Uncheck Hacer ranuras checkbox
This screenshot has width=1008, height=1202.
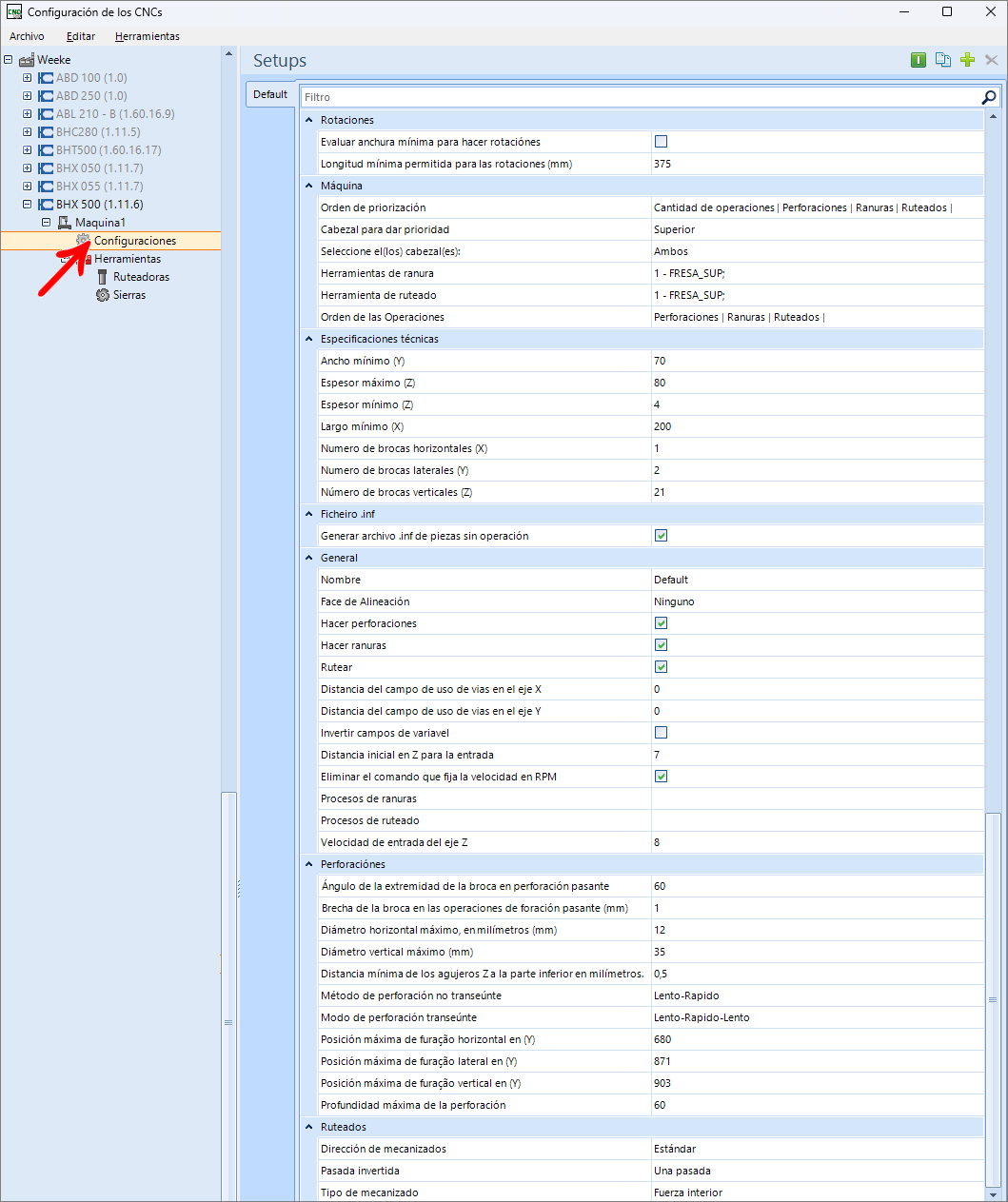(662, 645)
